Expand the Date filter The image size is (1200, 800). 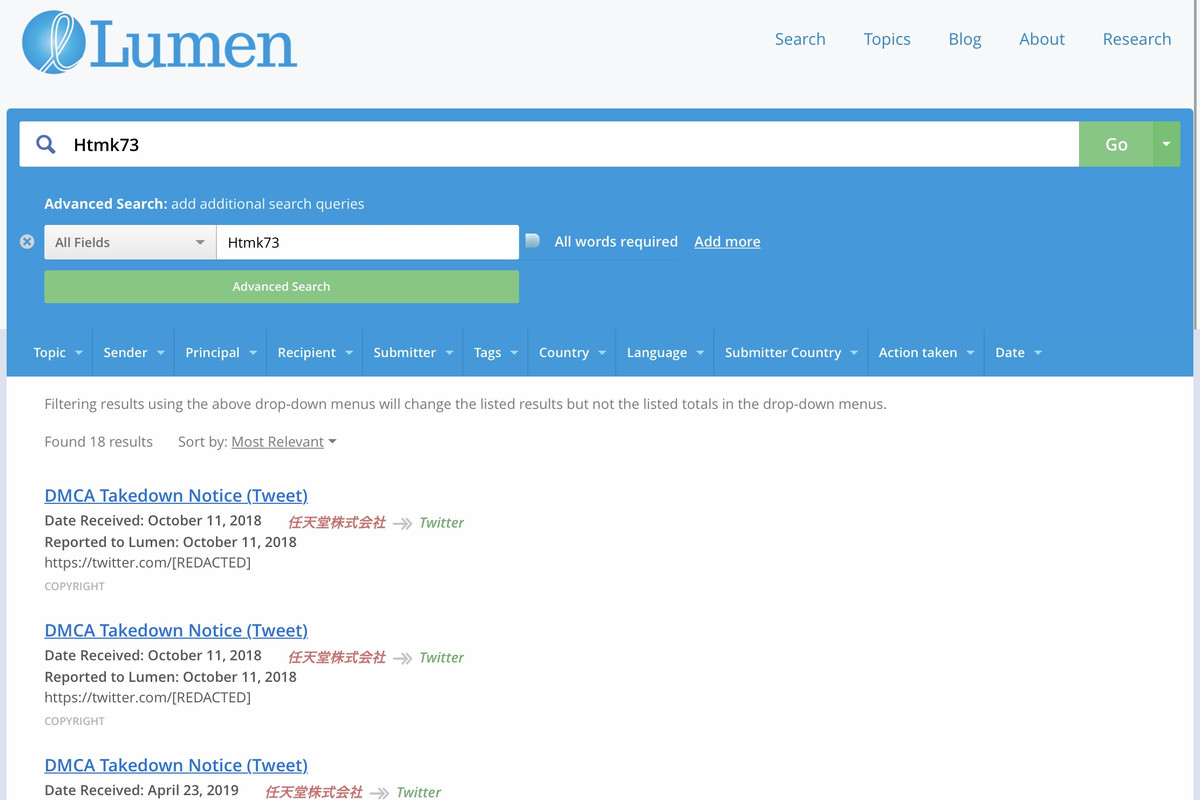[1018, 352]
